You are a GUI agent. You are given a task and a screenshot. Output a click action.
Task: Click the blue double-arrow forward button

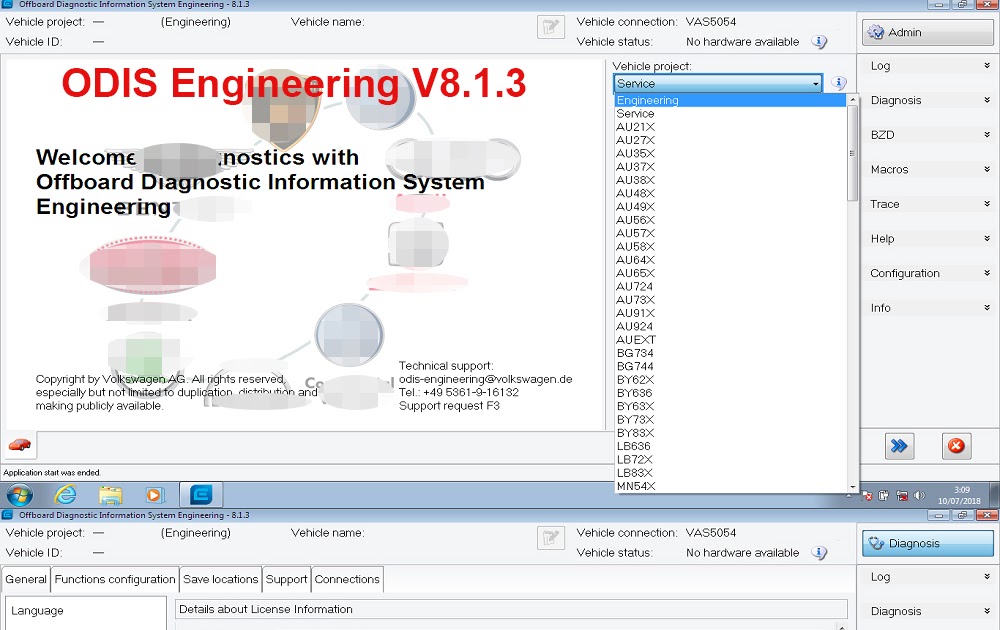pos(899,446)
